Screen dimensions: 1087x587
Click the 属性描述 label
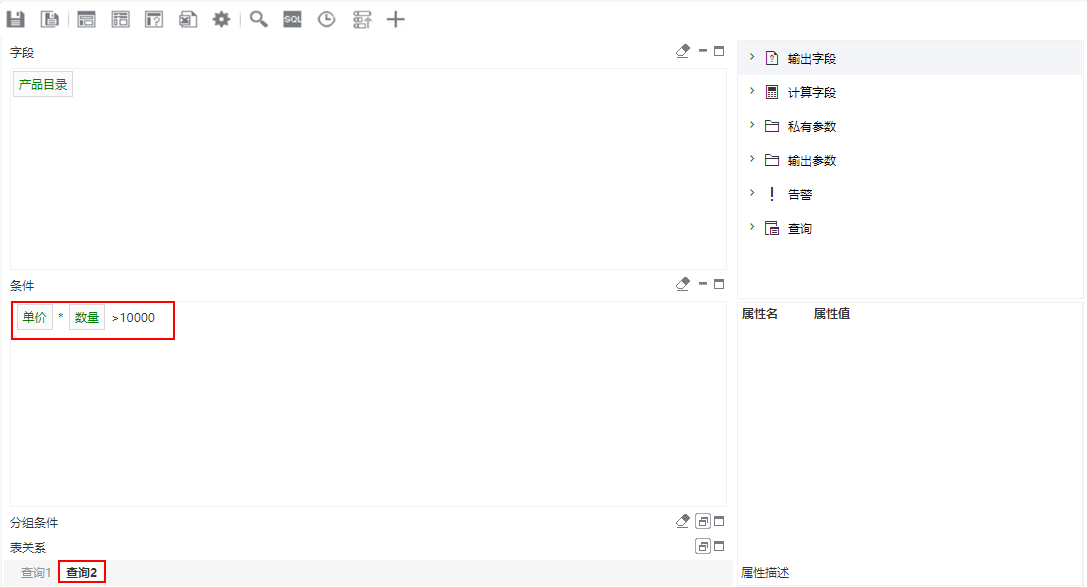pos(765,572)
